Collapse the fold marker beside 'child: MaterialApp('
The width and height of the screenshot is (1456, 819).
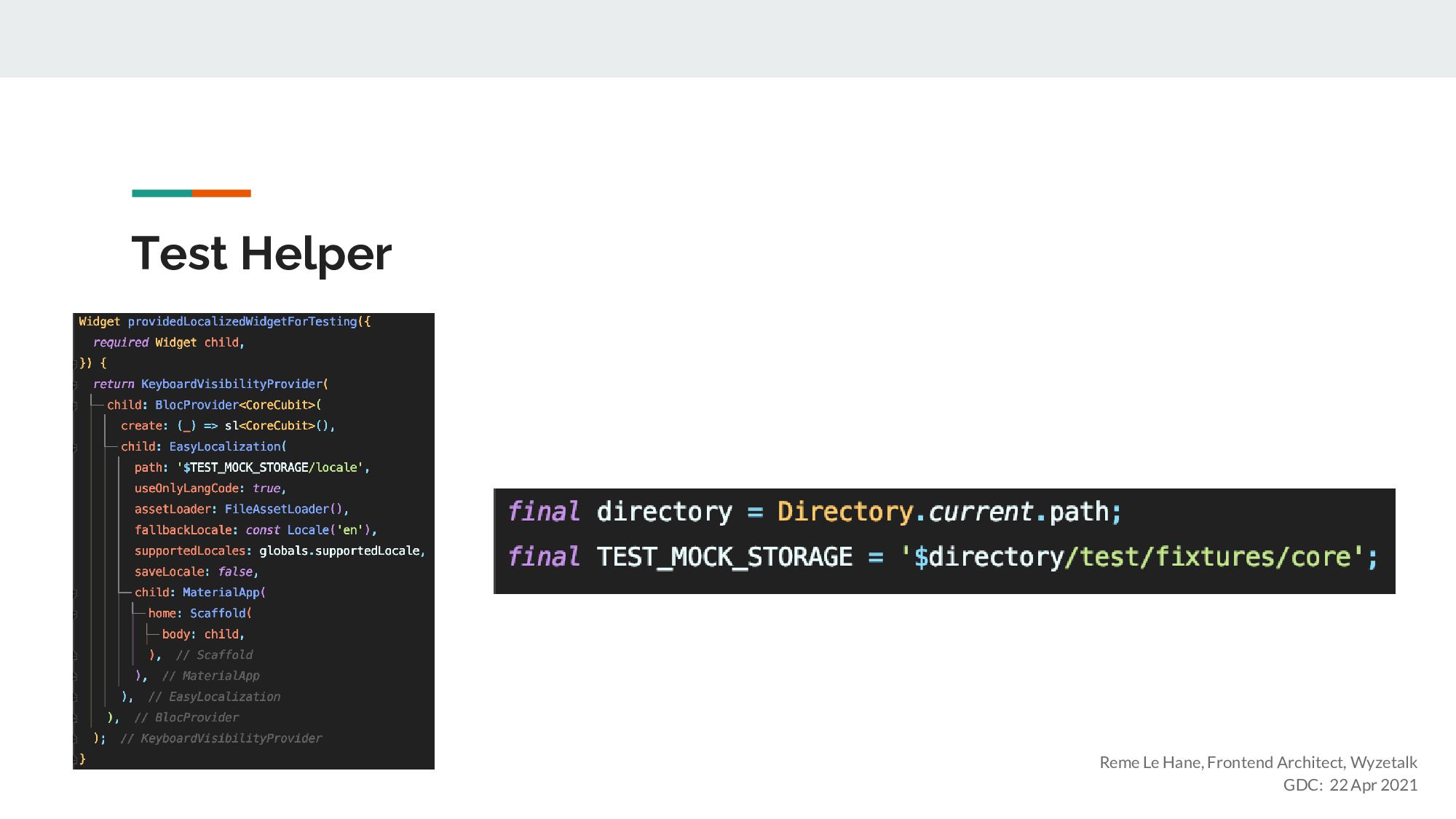click(x=76, y=593)
